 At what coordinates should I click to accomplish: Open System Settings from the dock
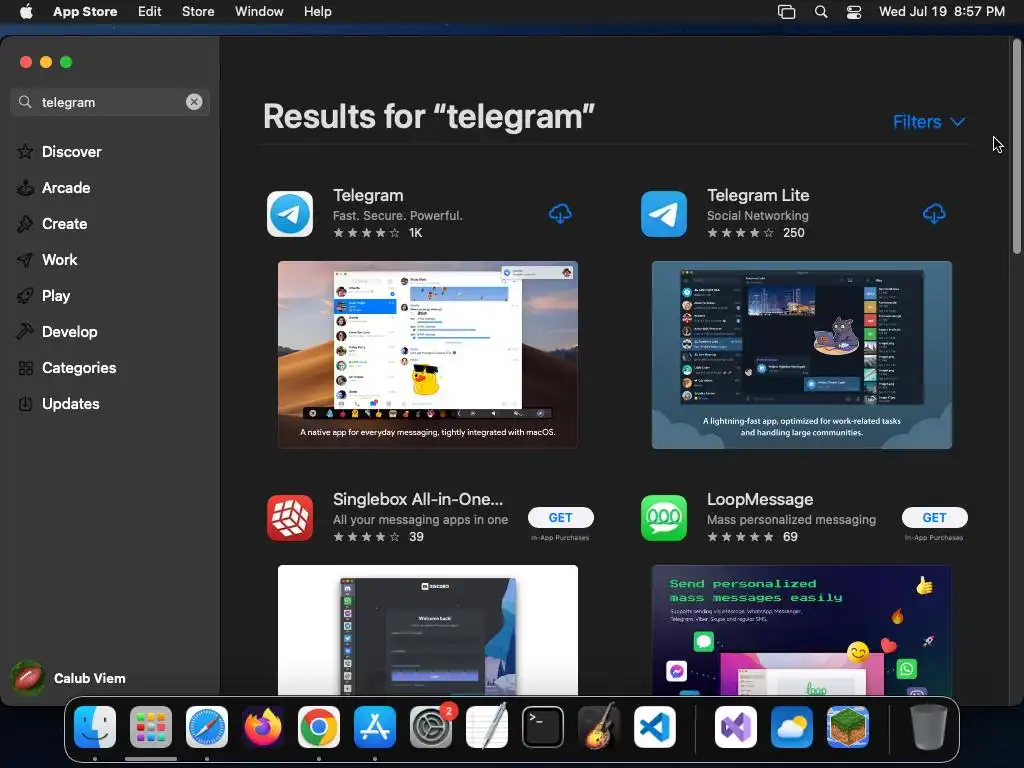coord(431,727)
